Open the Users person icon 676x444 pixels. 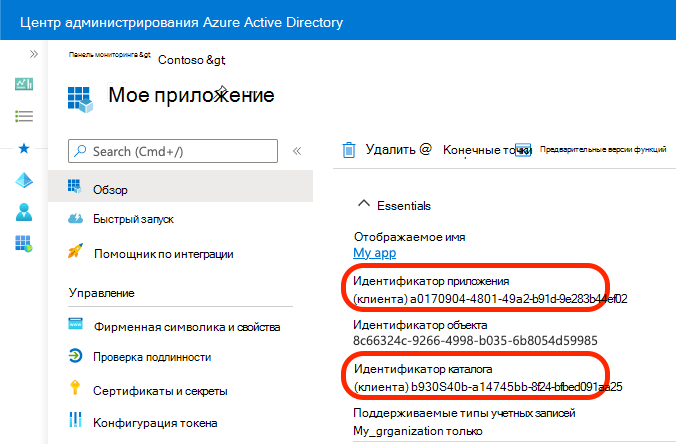click(24, 212)
